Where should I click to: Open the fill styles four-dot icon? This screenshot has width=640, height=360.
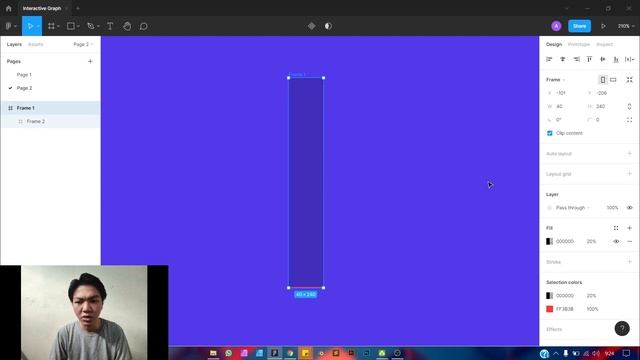click(616, 228)
